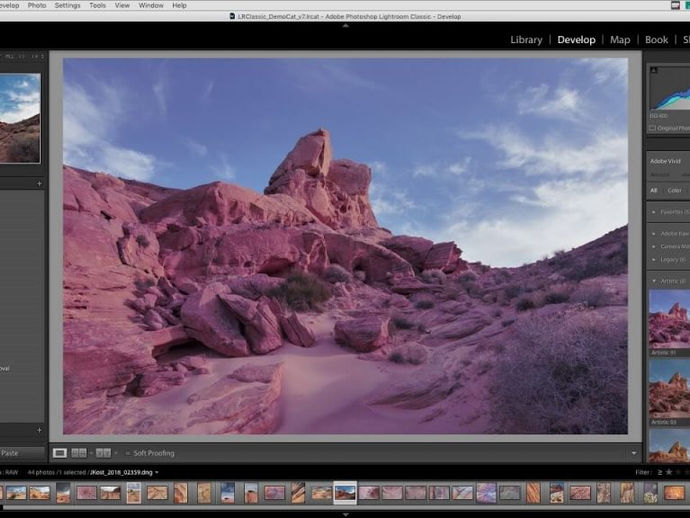Image resolution: width=690 pixels, height=518 pixels.
Task: Click the Paste button
Action: tap(21, 453)
